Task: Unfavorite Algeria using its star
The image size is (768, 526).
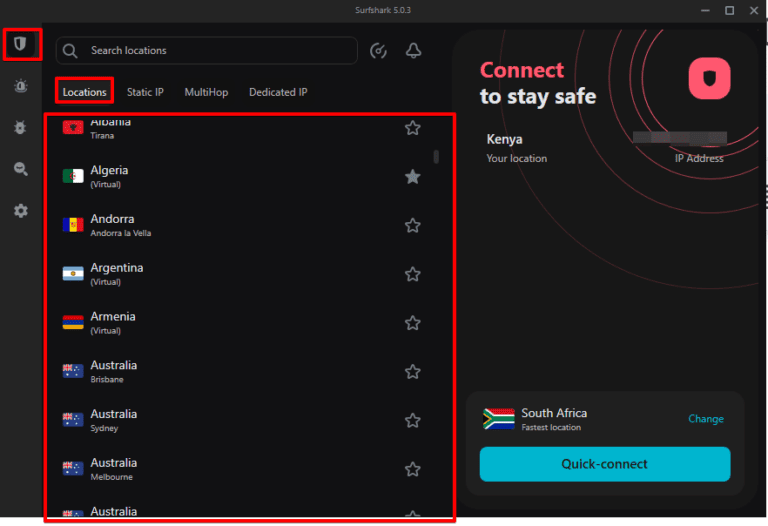Action: coord(412,177)
